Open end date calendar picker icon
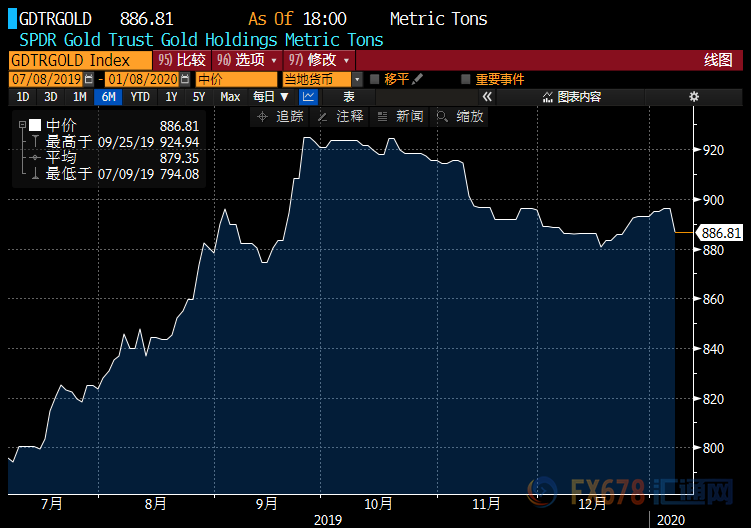This screenshot has width=751, height=528. point(186,79)
